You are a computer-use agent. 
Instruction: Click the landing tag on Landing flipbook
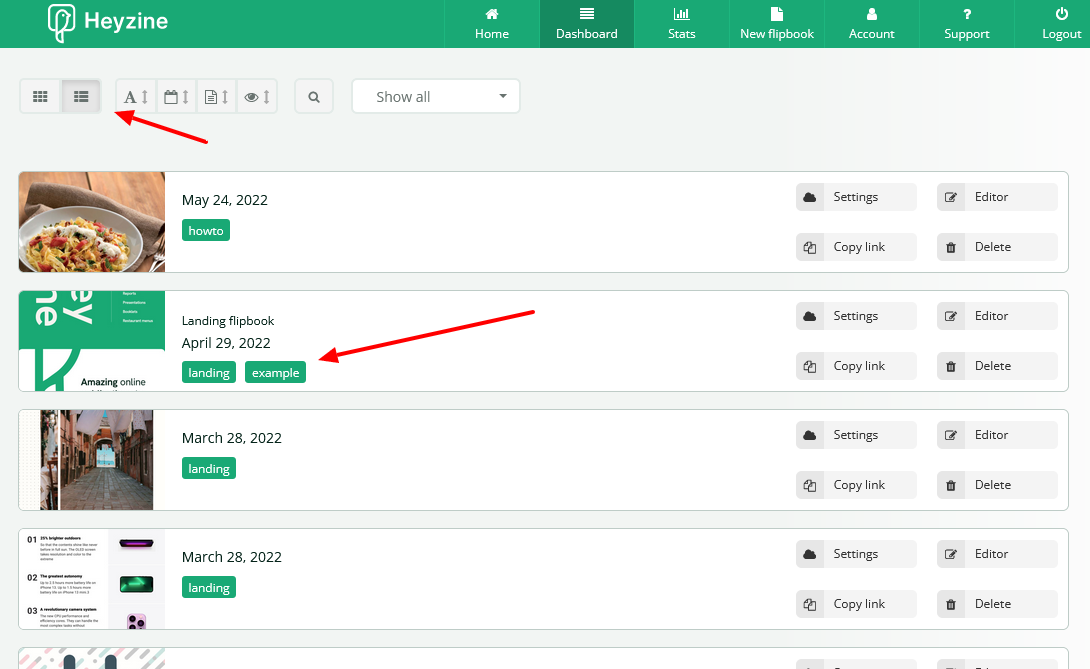pos(209,373)
